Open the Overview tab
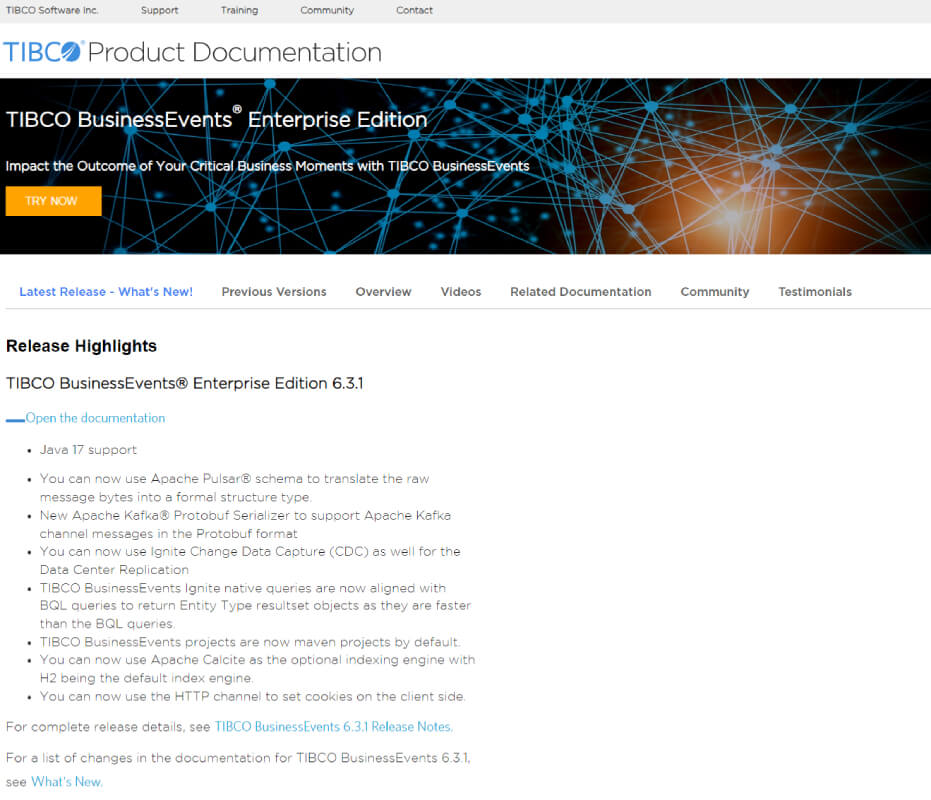The image size is (931, 800). coord(383,292)
